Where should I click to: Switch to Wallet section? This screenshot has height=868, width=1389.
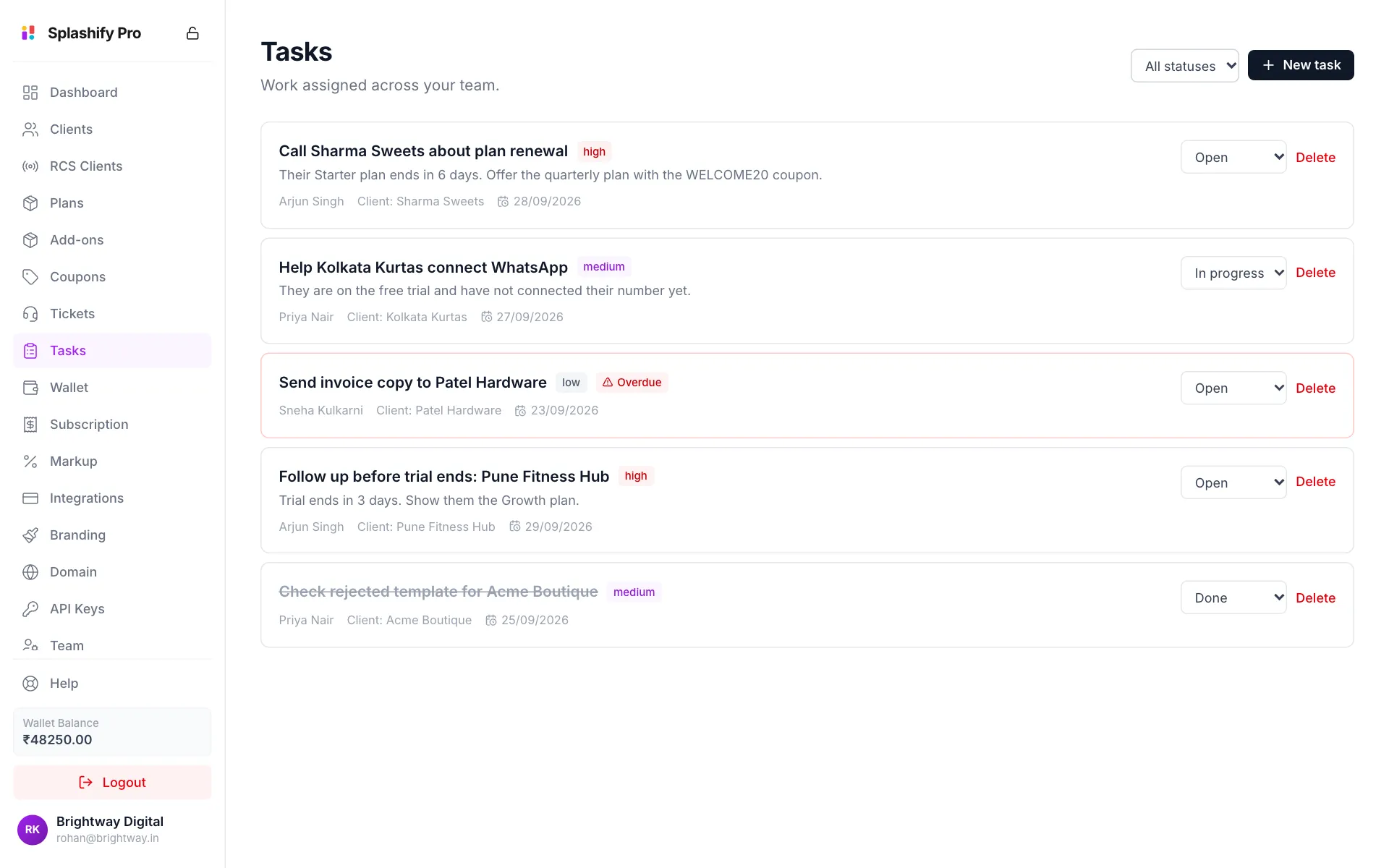coord(112,388)
